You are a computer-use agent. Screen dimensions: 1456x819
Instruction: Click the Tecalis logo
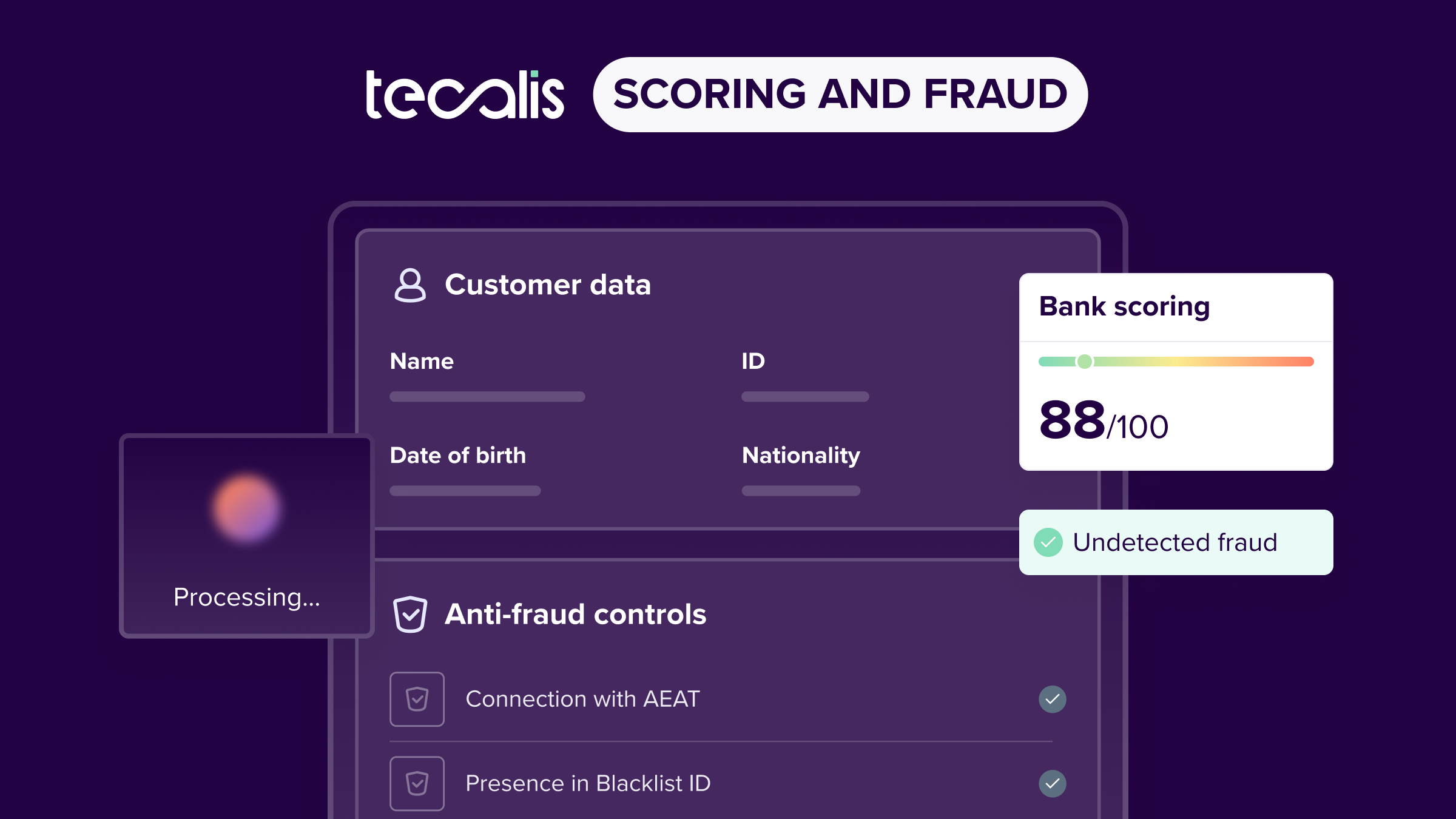[x=465, y=95]
